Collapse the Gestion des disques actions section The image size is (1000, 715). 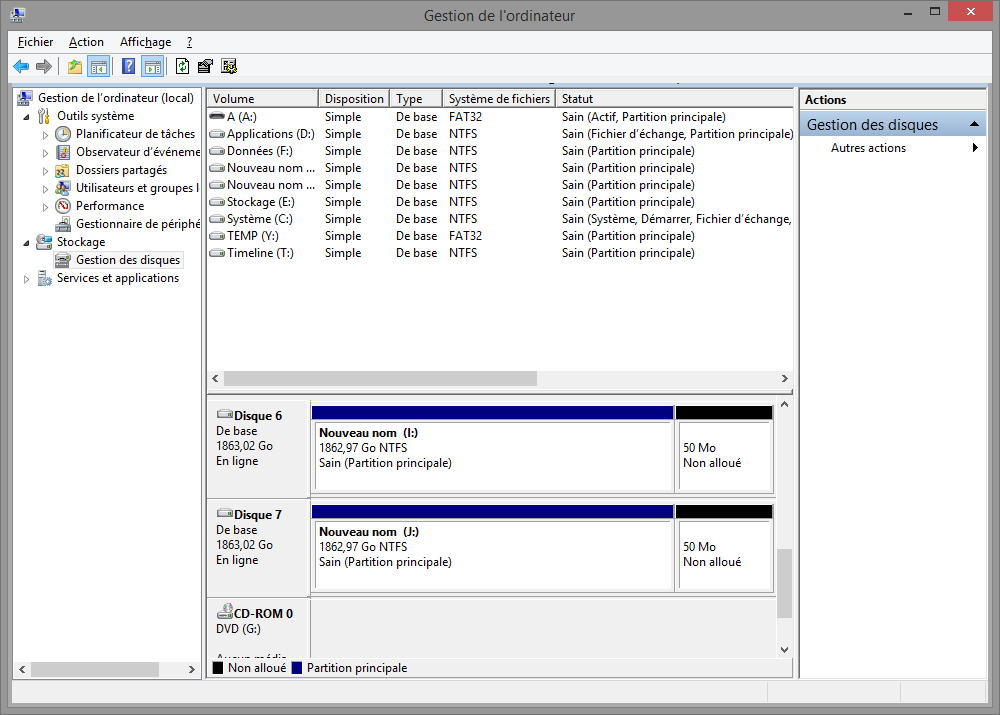974,124
